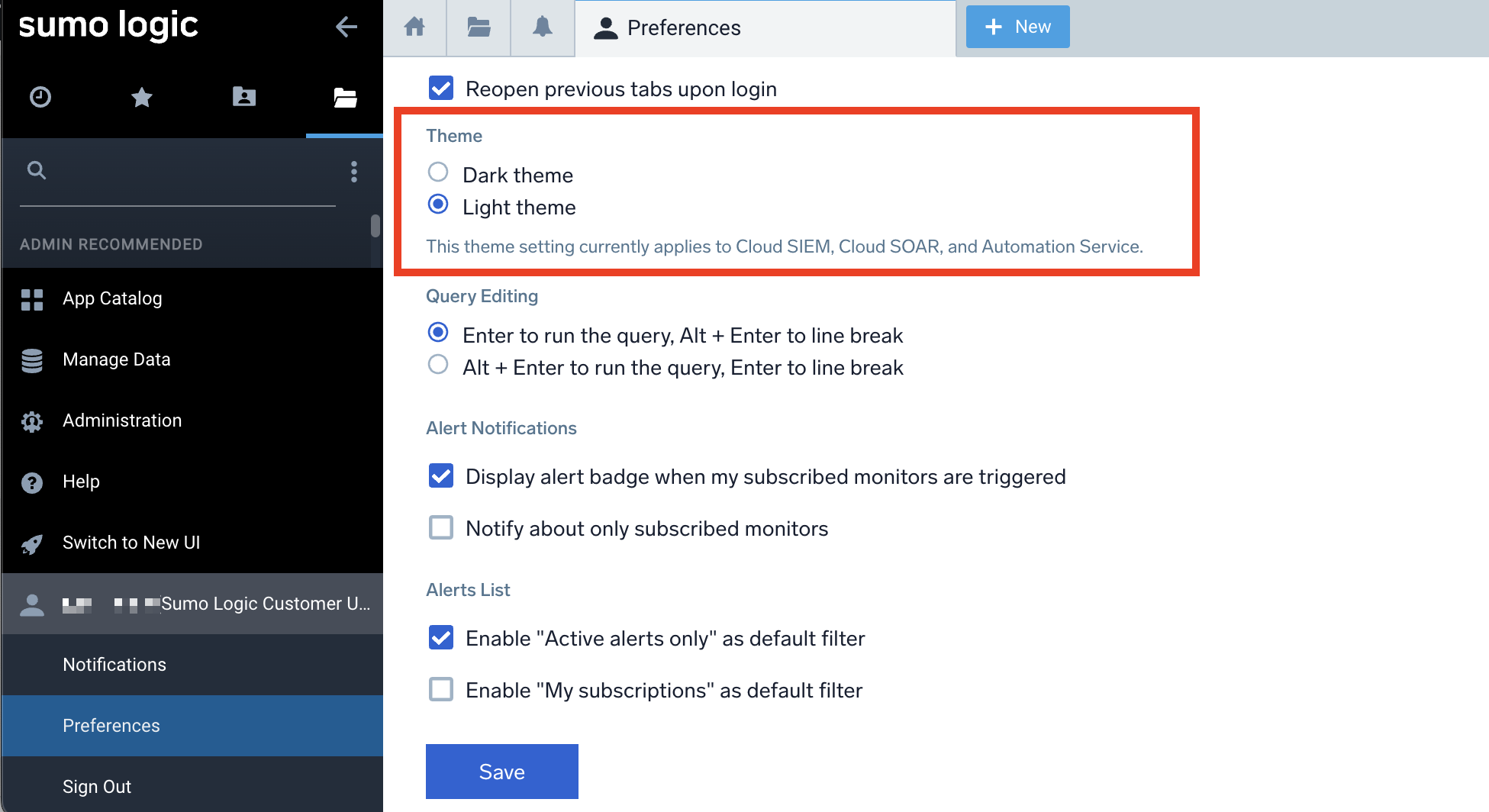1489x812 pixels.
Task: Select the Dark theme option
Action: [x=437, y=172]
